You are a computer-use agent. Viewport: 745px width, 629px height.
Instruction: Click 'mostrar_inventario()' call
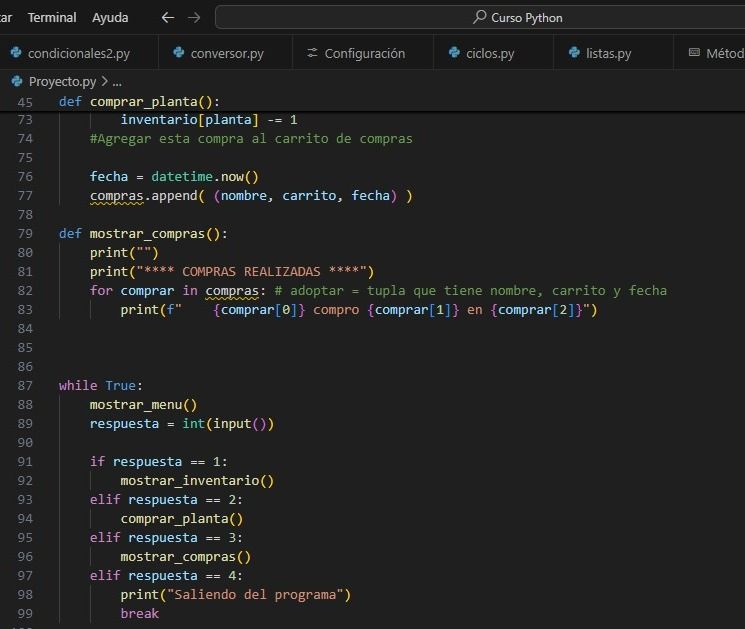pyautogui.click(x=197, y=481)
